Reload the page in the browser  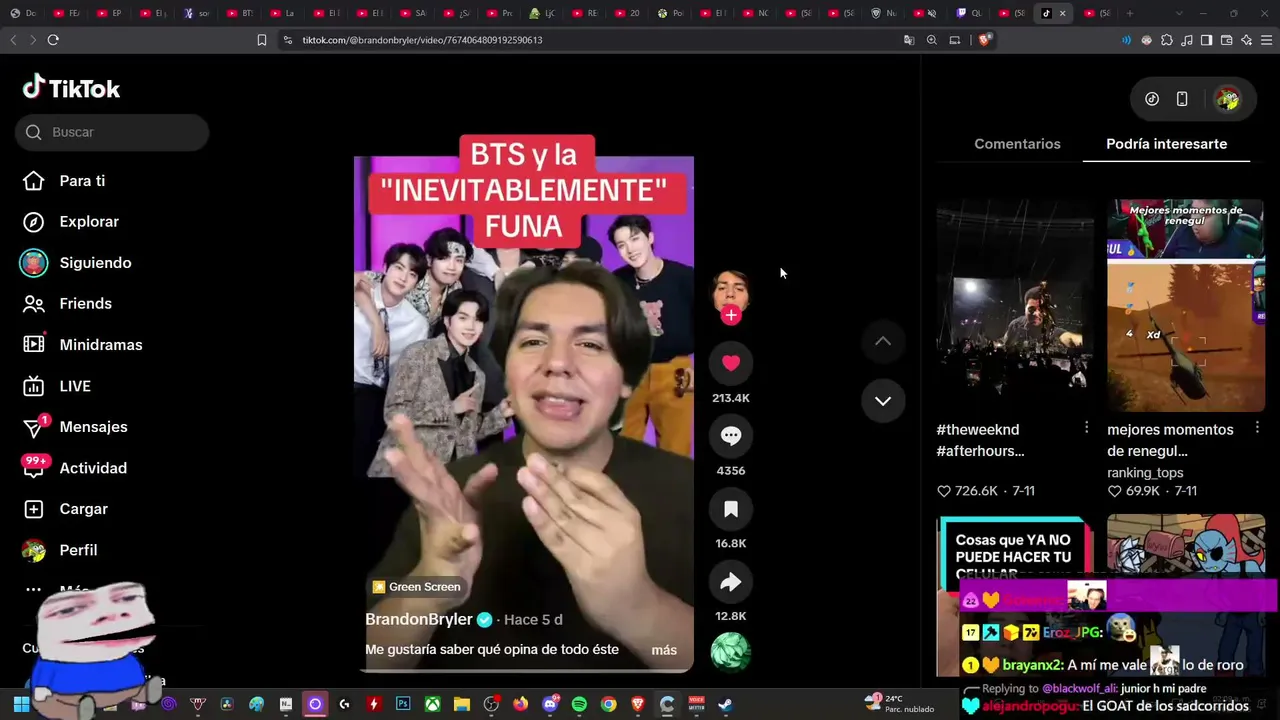pos(53,40)
